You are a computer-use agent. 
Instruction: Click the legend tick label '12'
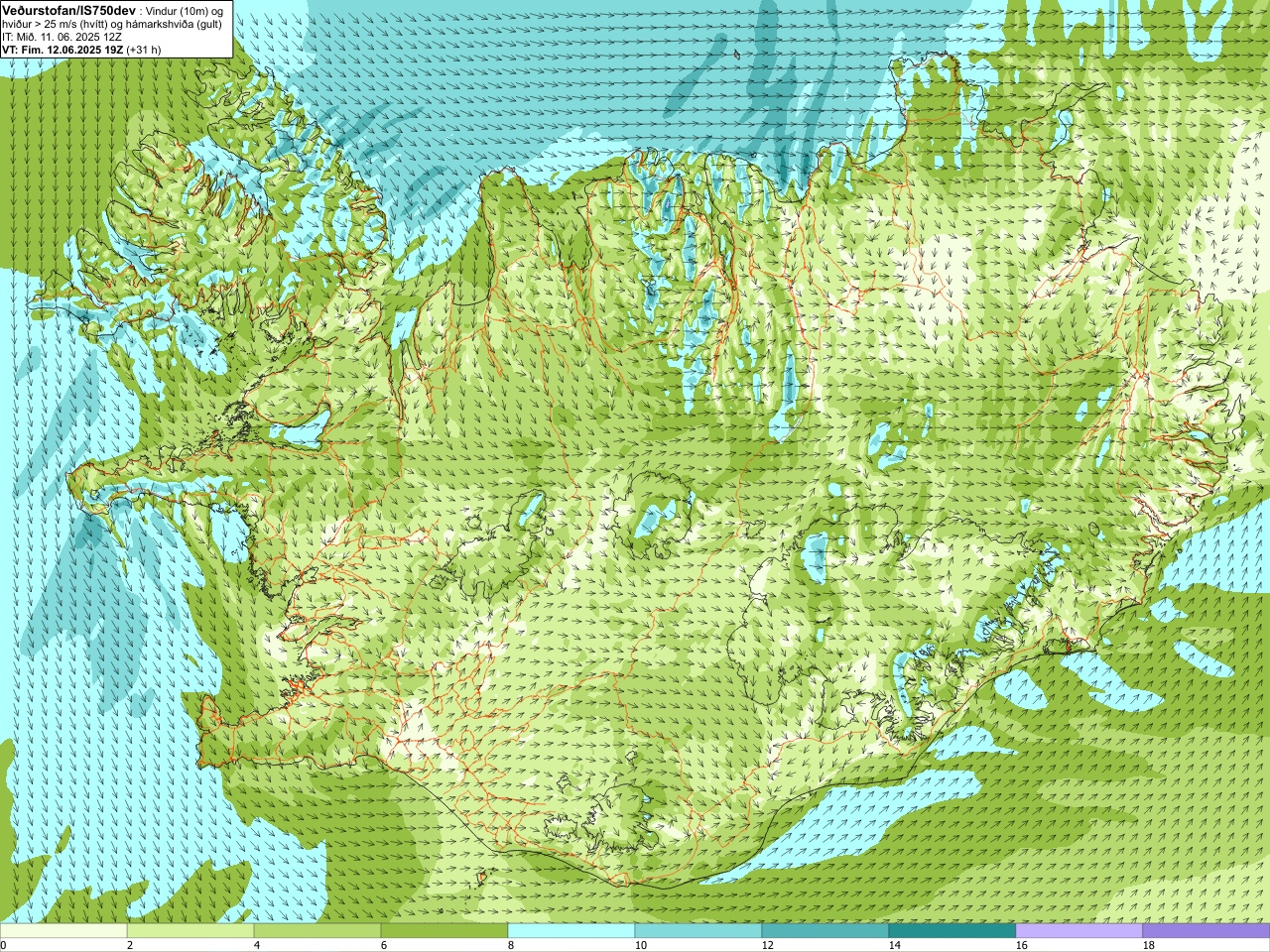coord(767,945)
